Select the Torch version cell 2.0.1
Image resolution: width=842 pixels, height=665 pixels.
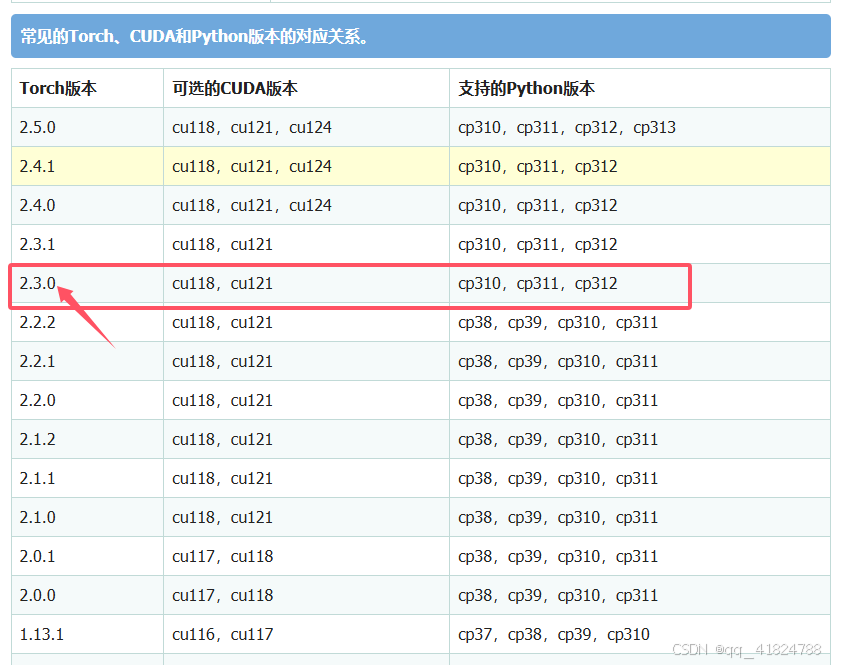pos(88,556)
